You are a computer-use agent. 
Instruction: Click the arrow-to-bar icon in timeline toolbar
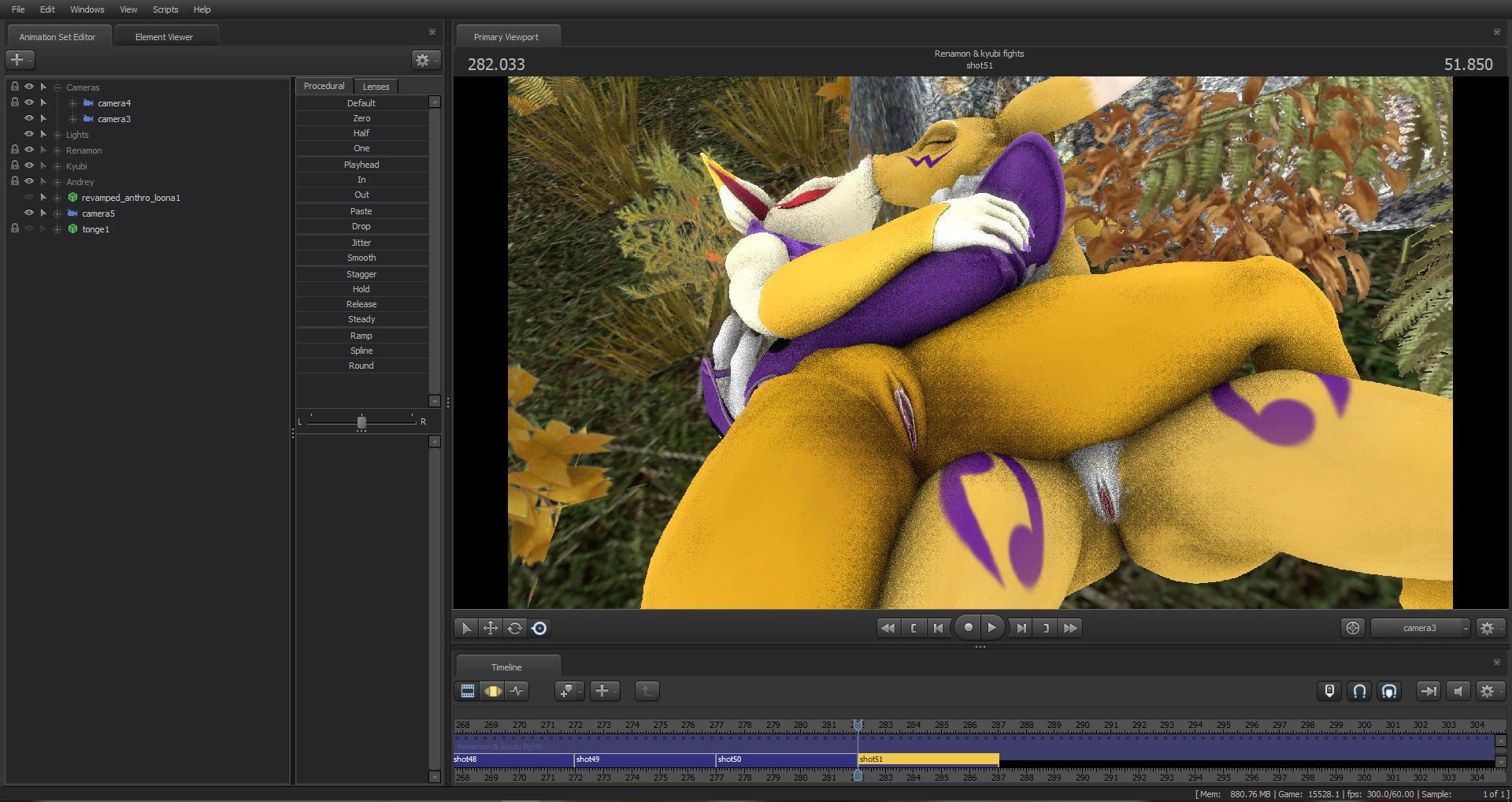click(1428, 691)
